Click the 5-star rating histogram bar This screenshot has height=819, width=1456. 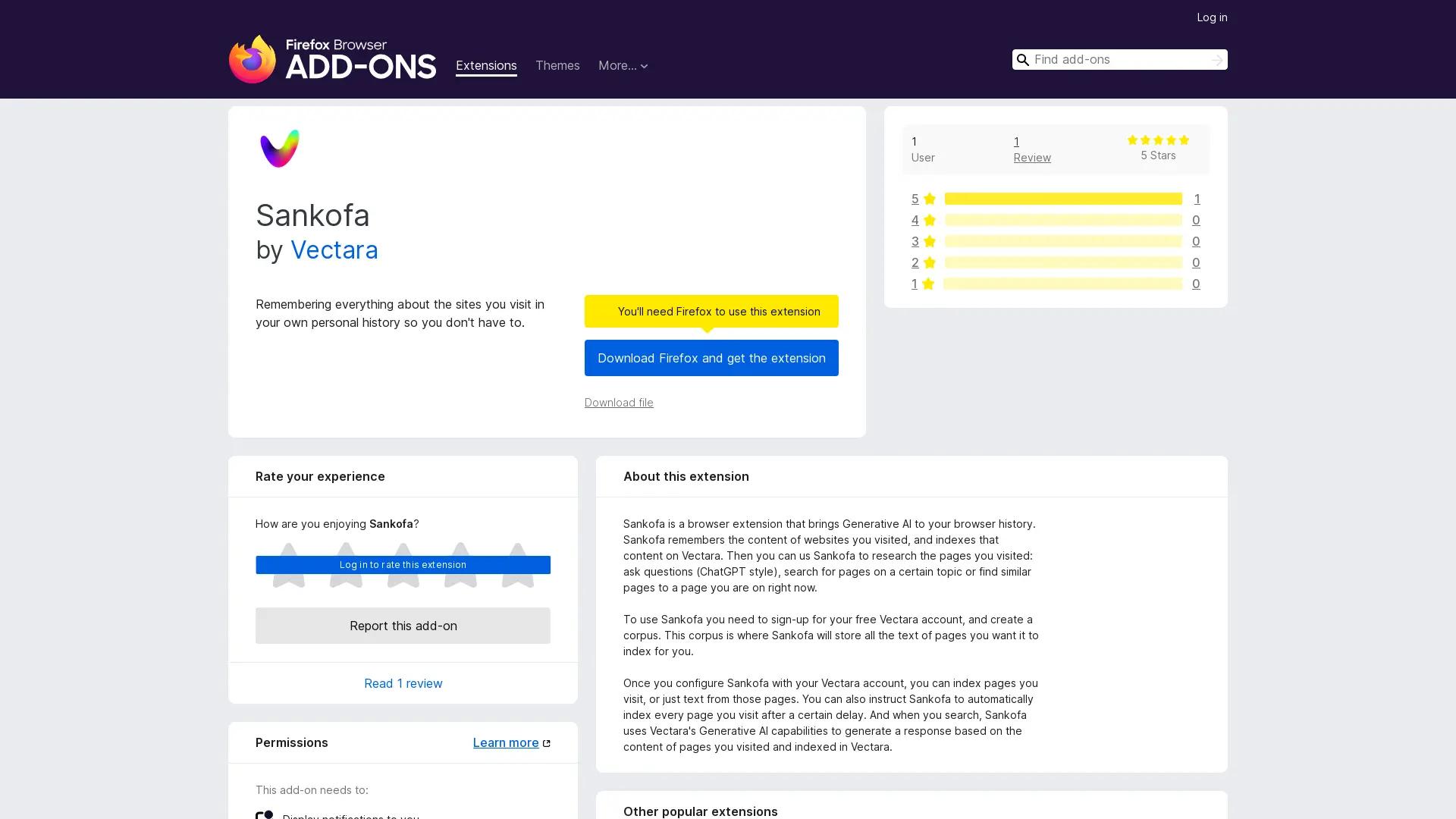pos(1063,199)
